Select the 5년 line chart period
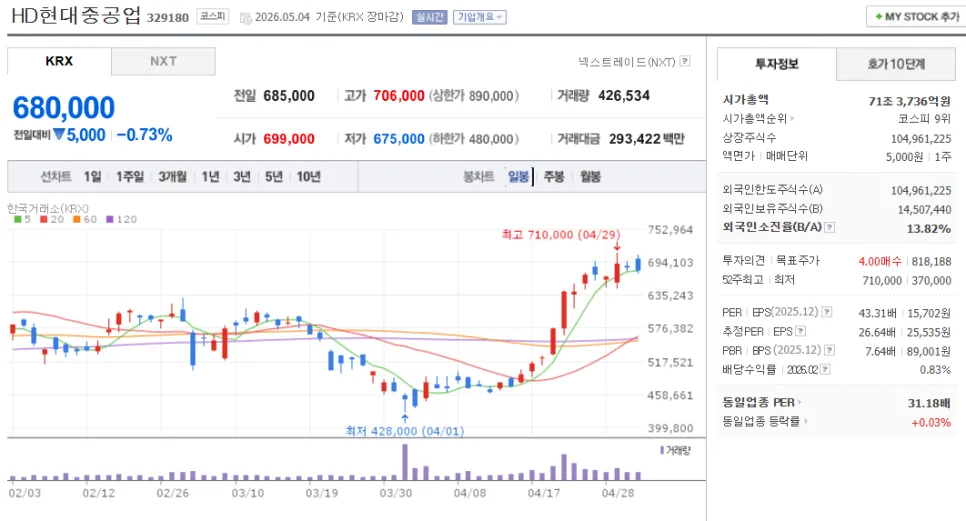This screenshot has width=966, height=521. pyautogui.click(x=274, y=177)
